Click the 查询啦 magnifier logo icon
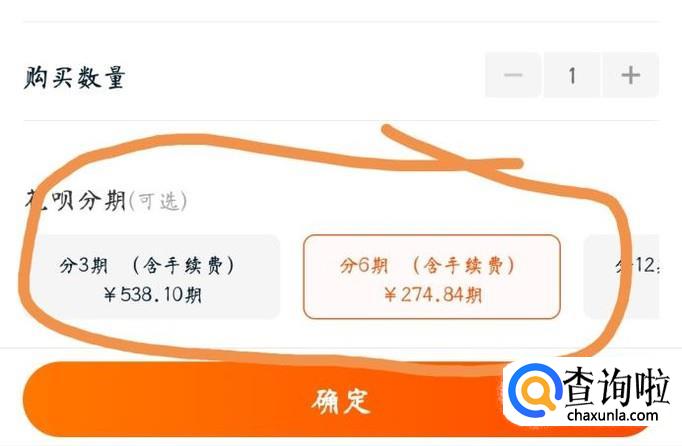This screenshot has height=446, width=682. pyautogui.click(x=534, y=390)
